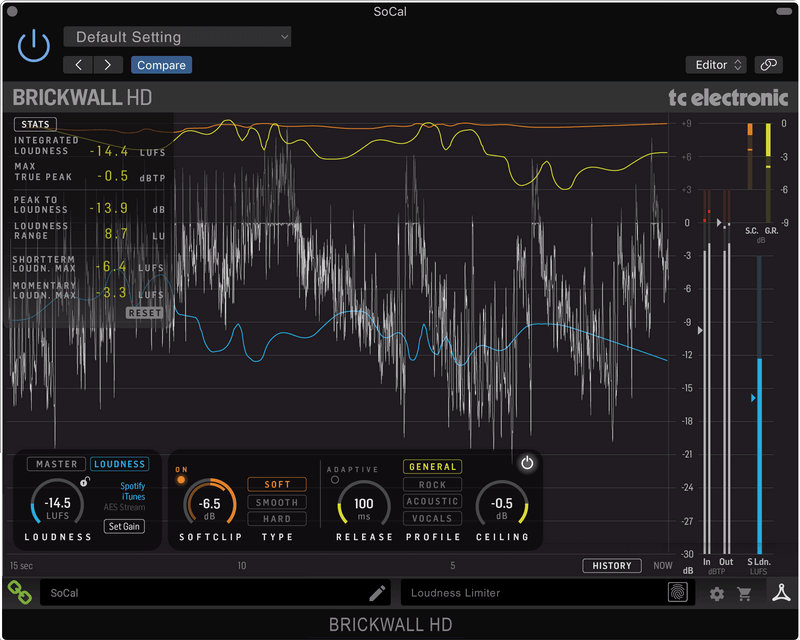Click the tc electronic brand logo
The image size is (800, 640).
(x=728, y=97)
